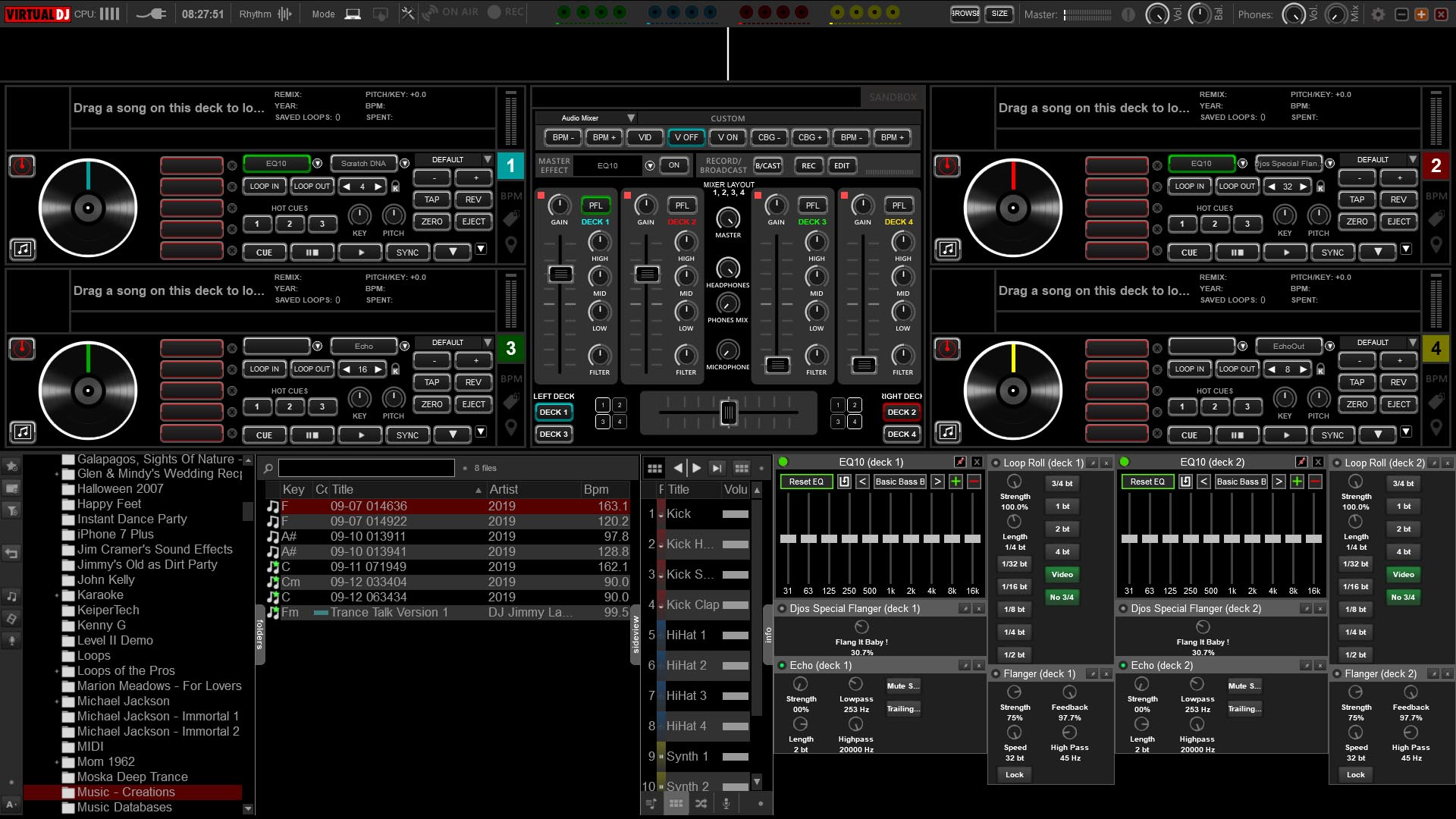Adjust the crossfader slider handle
The image size is (1456, 819).
(728, 413)
